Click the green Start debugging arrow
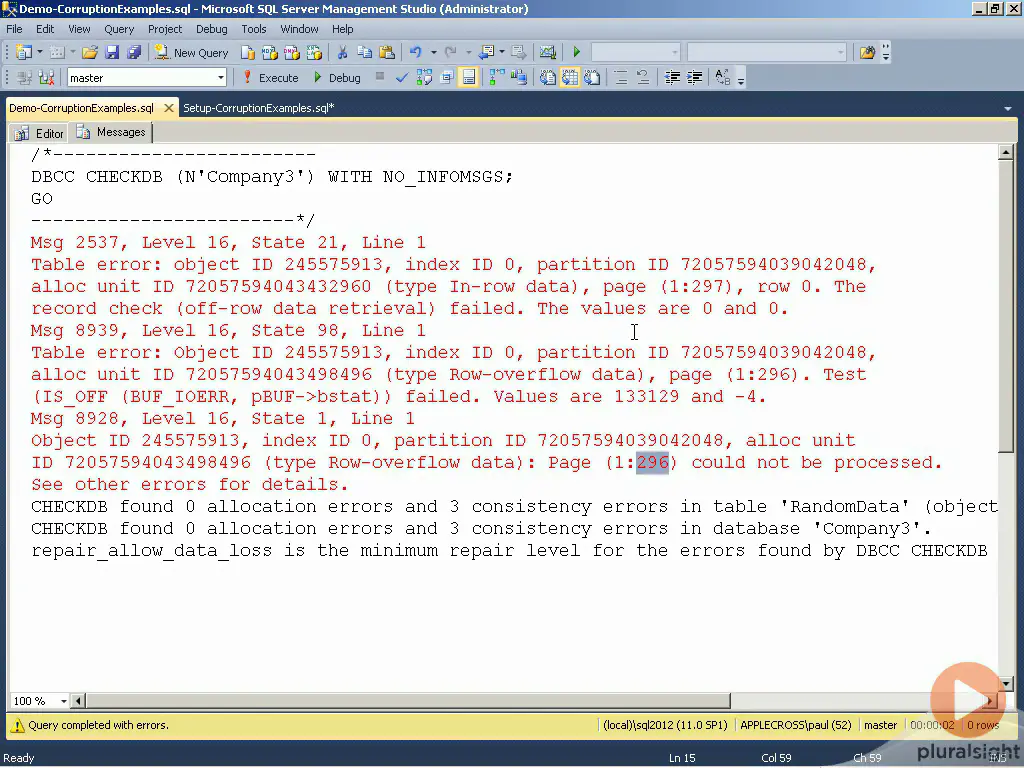This screenshot has width=1024, height=768. point(577,52)
